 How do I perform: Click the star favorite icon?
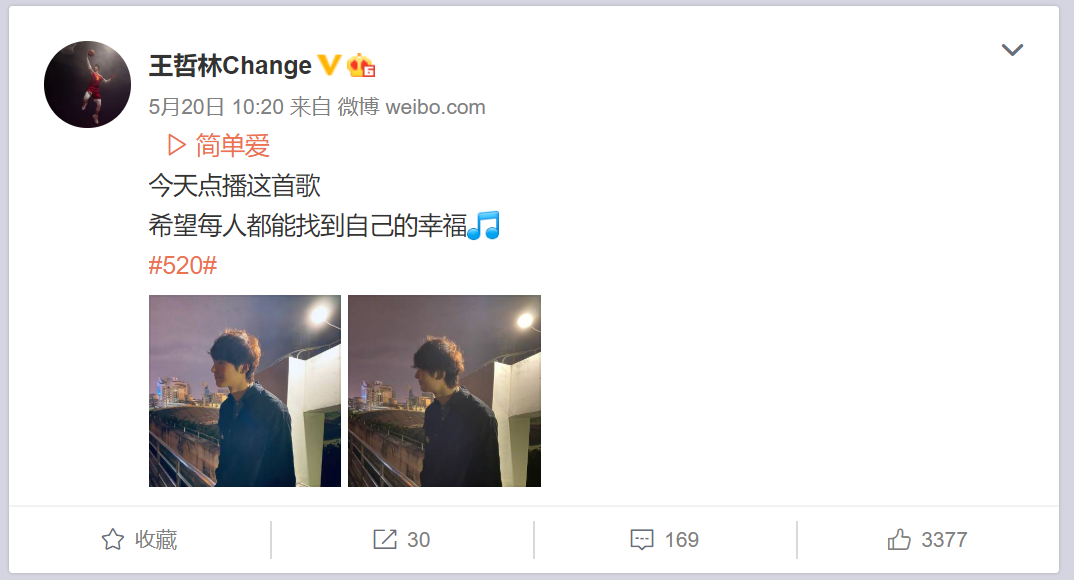pyautogui.click(x=113, y=540)
